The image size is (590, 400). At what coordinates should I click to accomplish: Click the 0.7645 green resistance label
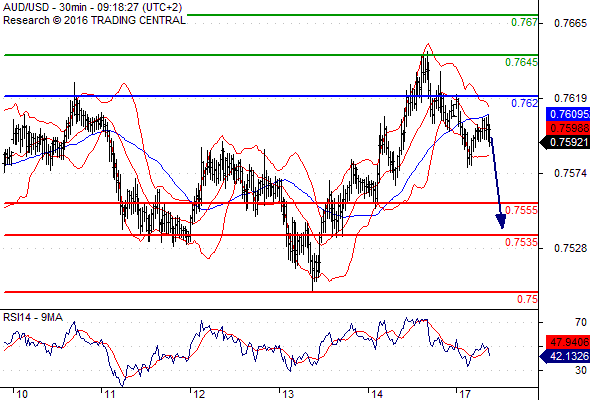522,62
